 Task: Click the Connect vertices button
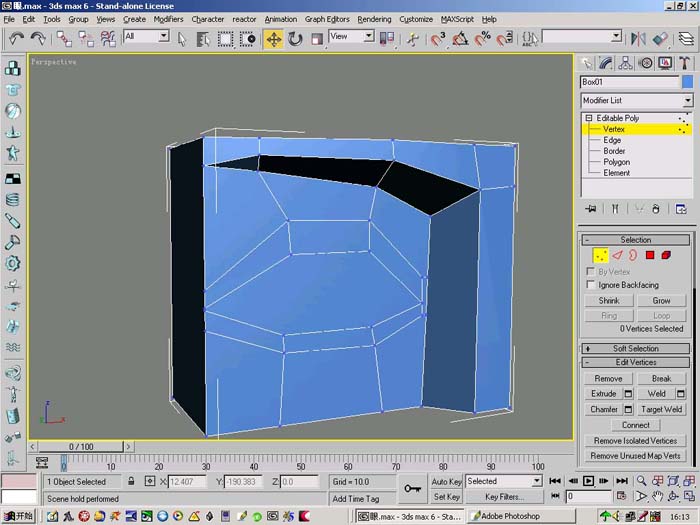(x=636, y=425)
